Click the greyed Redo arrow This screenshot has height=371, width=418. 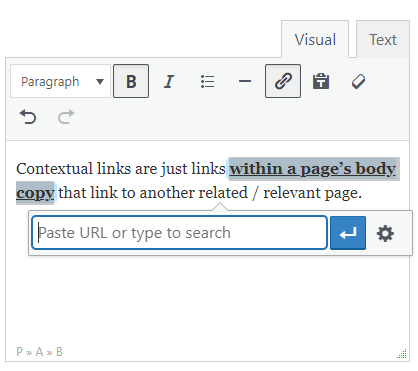coord(66,117)
